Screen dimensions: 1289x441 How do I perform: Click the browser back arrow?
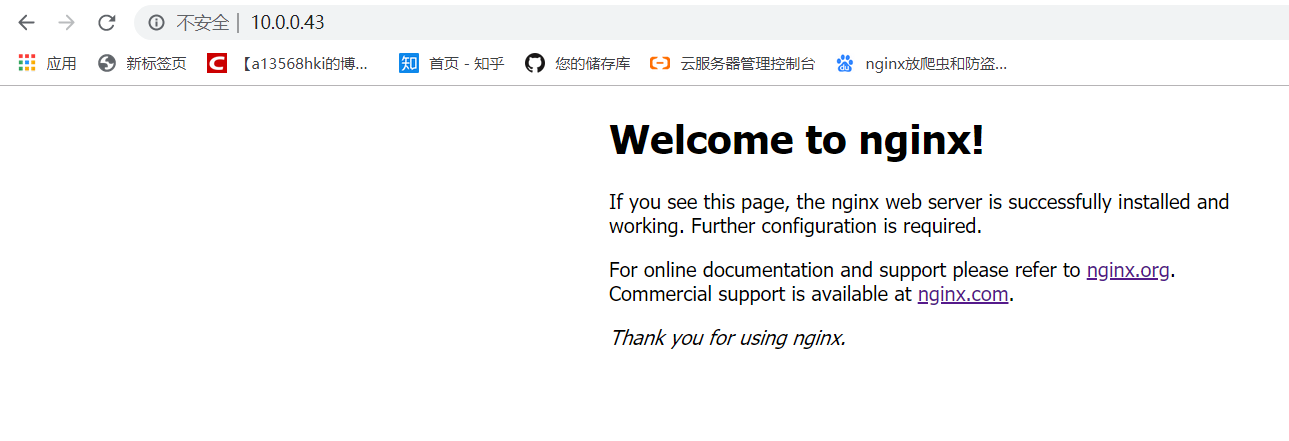point(27,22)
